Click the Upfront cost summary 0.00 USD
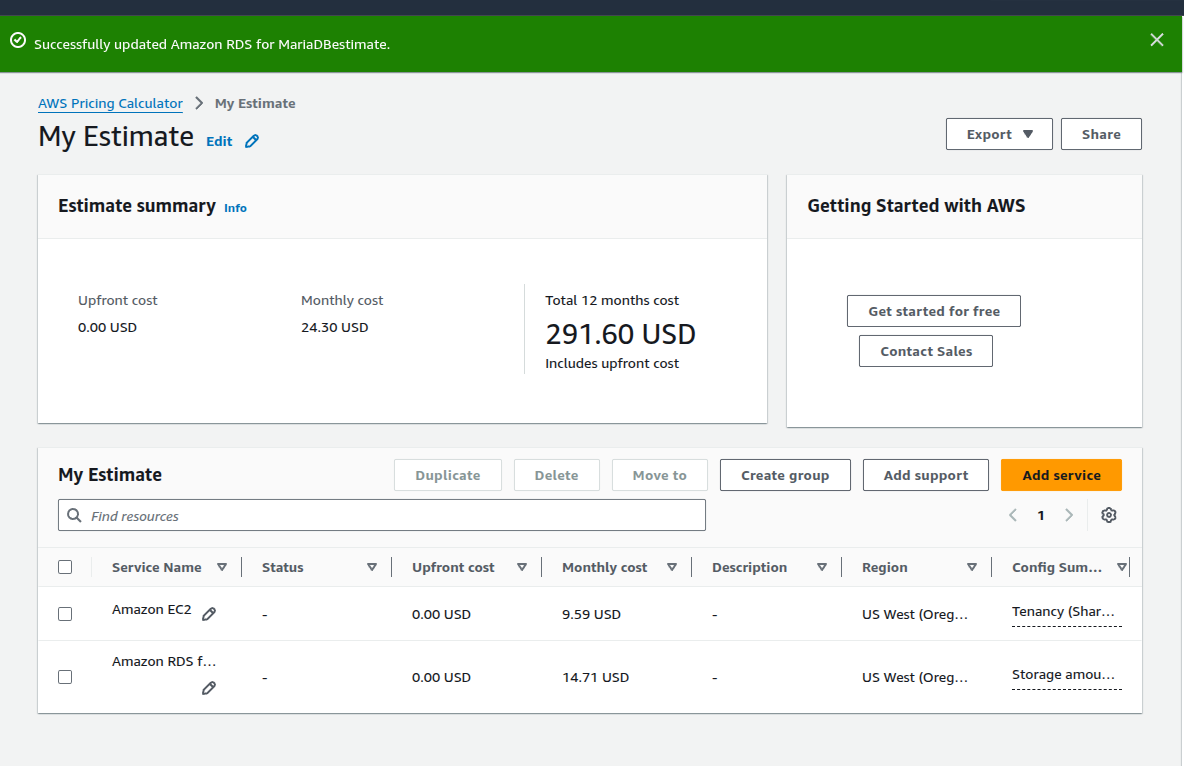The width and height of the screenshot is (1184, 766). (107, 327)
